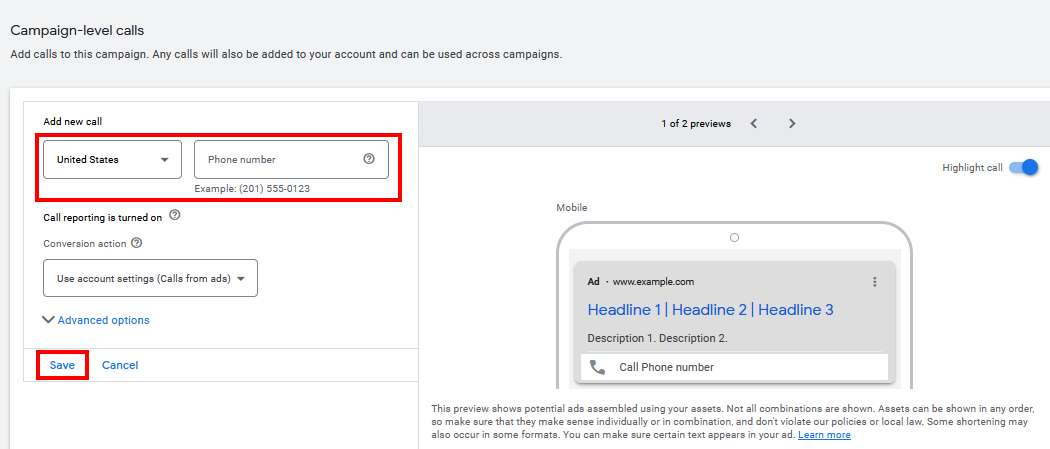Screen dimensions: 1050x449
Task: Click the Call reporting is turned on text
Action: 103,217
